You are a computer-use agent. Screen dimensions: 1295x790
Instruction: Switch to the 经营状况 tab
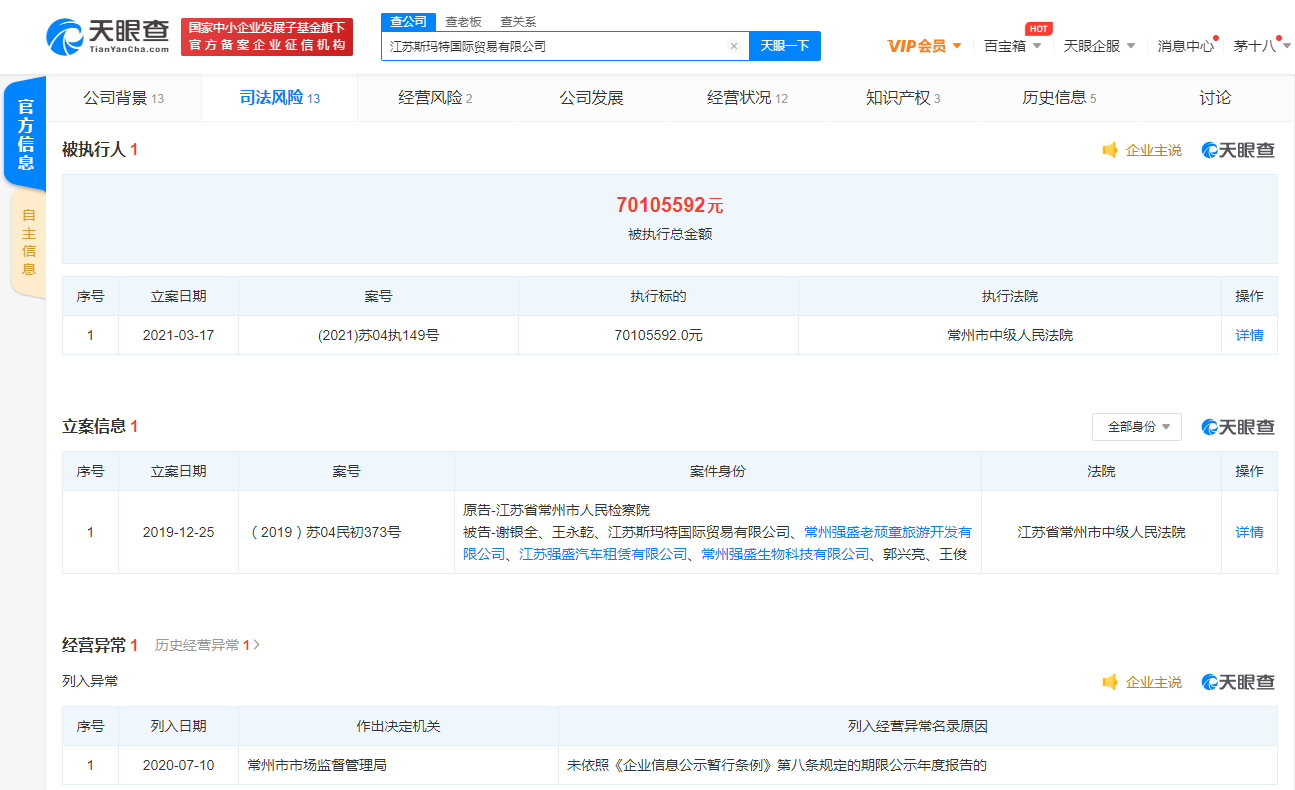tap(747, 98)
